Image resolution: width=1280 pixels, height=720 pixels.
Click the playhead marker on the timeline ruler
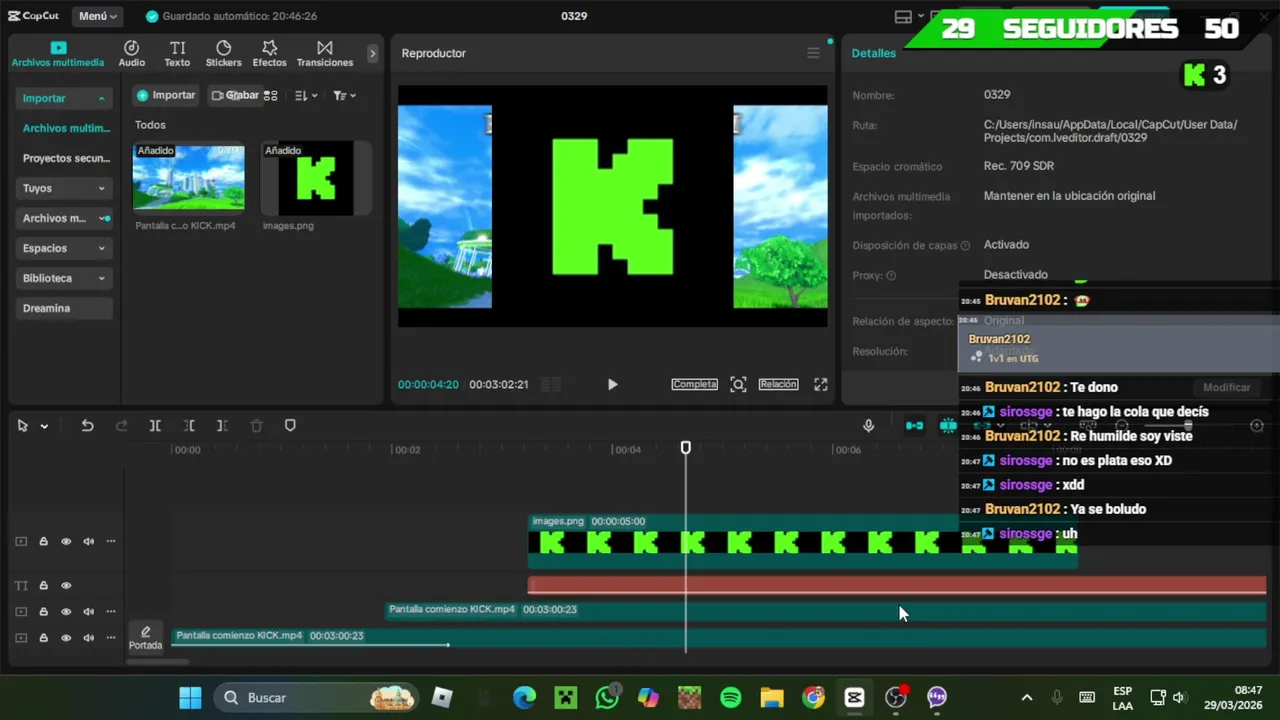(686, 448)
